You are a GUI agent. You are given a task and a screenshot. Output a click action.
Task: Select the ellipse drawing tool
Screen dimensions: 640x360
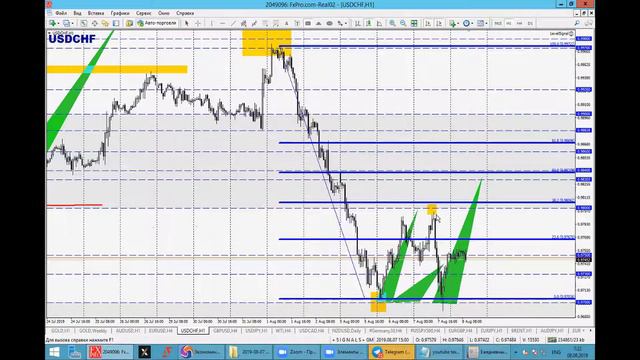tap(329, 23)
